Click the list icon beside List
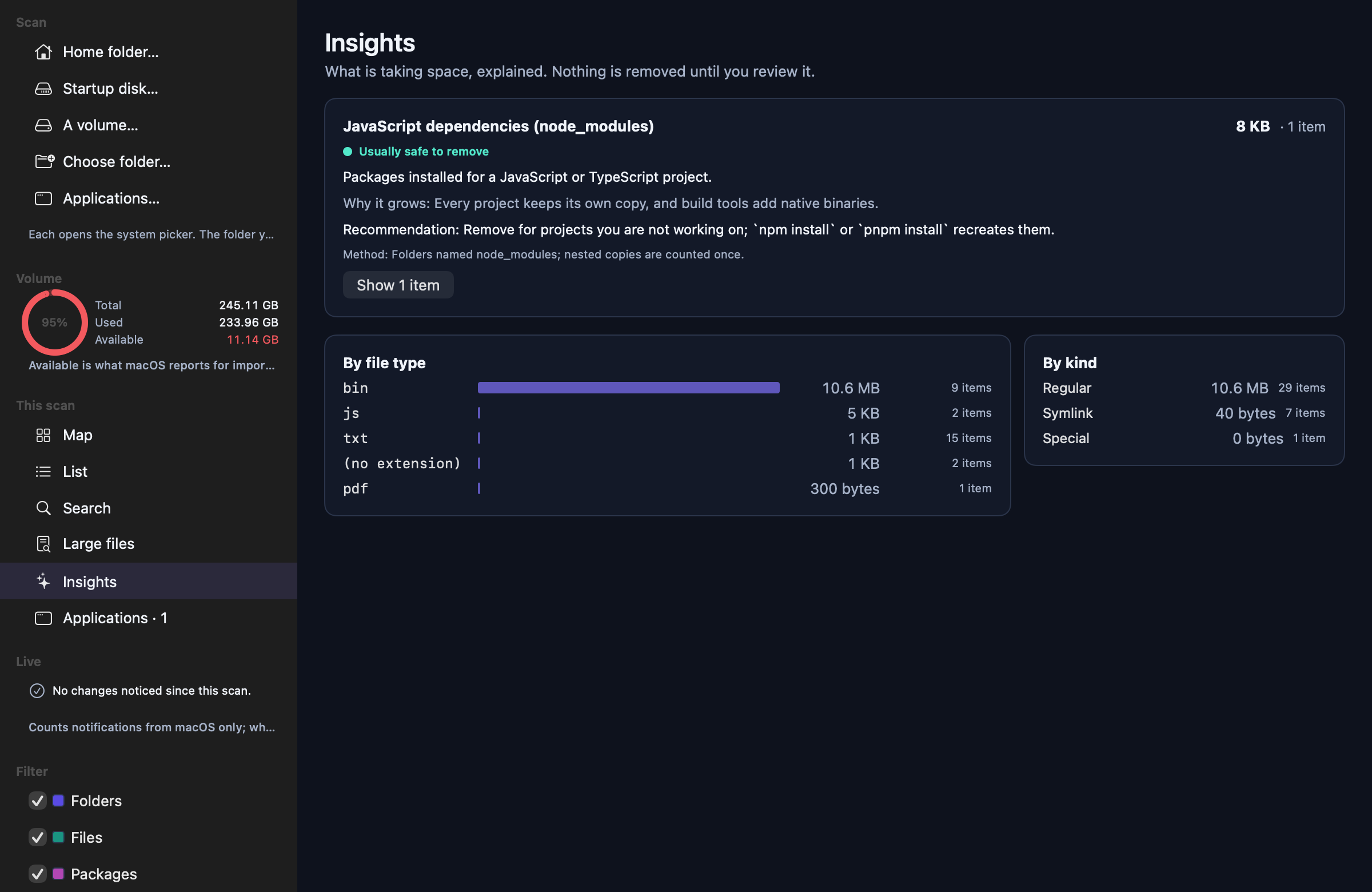The width and height of the screenshot is (1372, 892). [x=43, y=472]
